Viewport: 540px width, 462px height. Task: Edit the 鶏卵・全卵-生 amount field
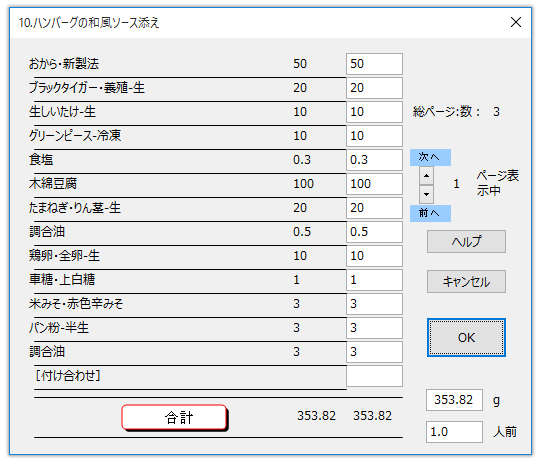374,256
